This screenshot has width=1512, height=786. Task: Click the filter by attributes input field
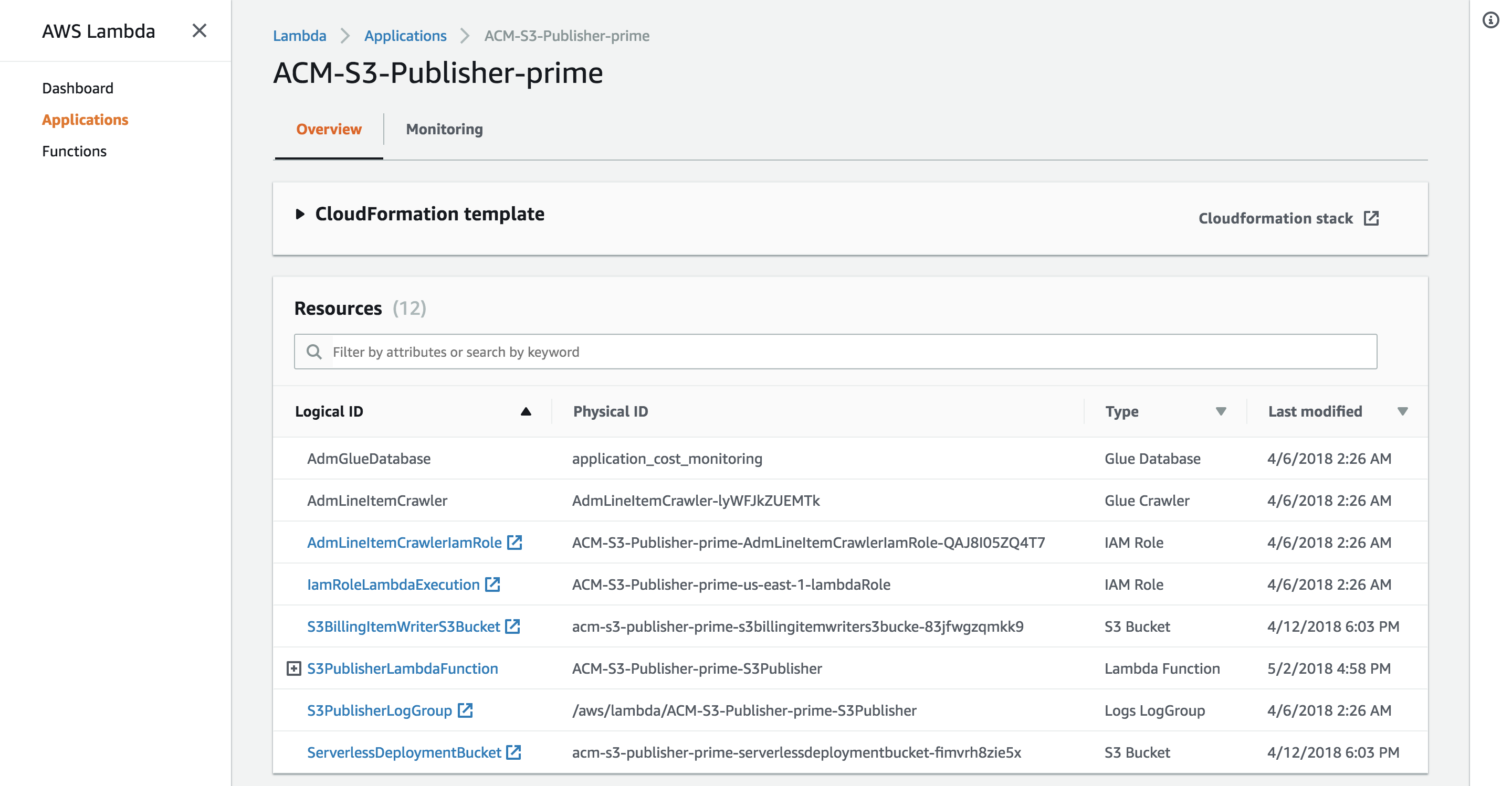(705, 352)
